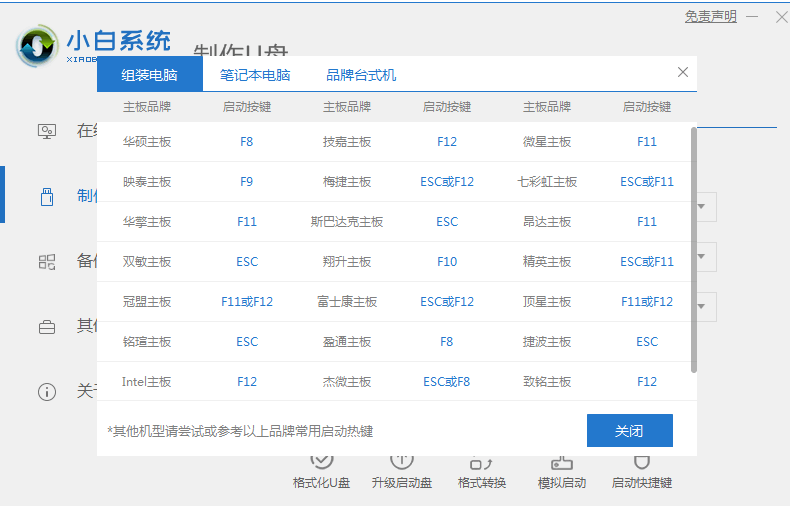Image resolution: width=790 pixels, height=506 pixels.
Task: Click the blue 关闭 button
Action: point(629,431)
